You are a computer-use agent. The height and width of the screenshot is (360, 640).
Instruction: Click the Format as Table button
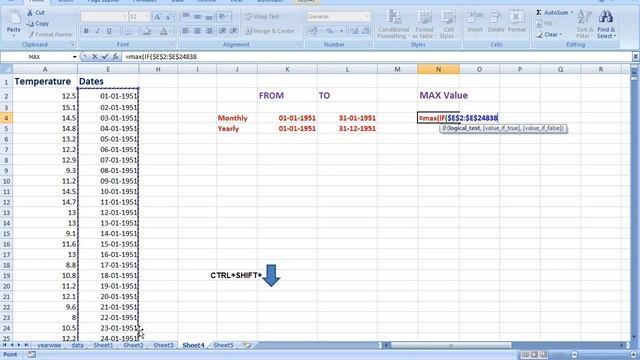[x=424, y=24]
